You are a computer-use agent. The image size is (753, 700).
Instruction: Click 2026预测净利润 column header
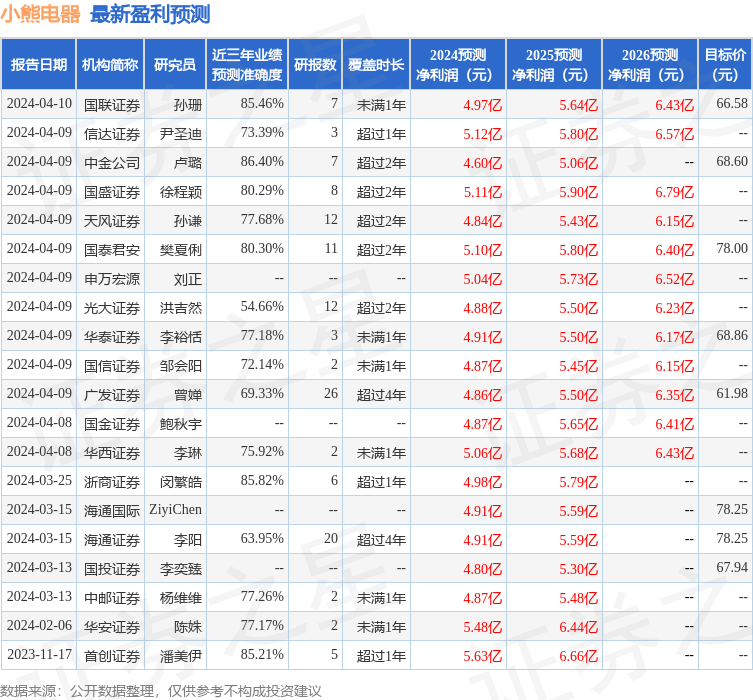click(650, 64)
